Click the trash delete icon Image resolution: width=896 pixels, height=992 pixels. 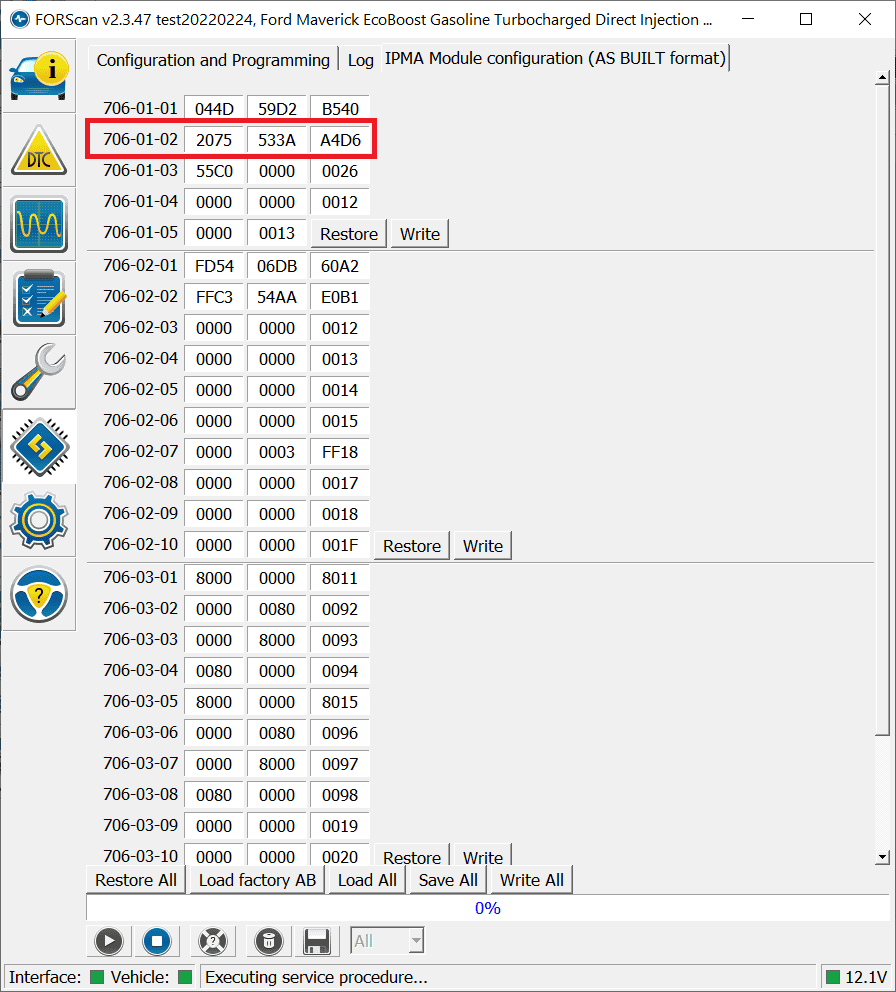pos(268,941)
